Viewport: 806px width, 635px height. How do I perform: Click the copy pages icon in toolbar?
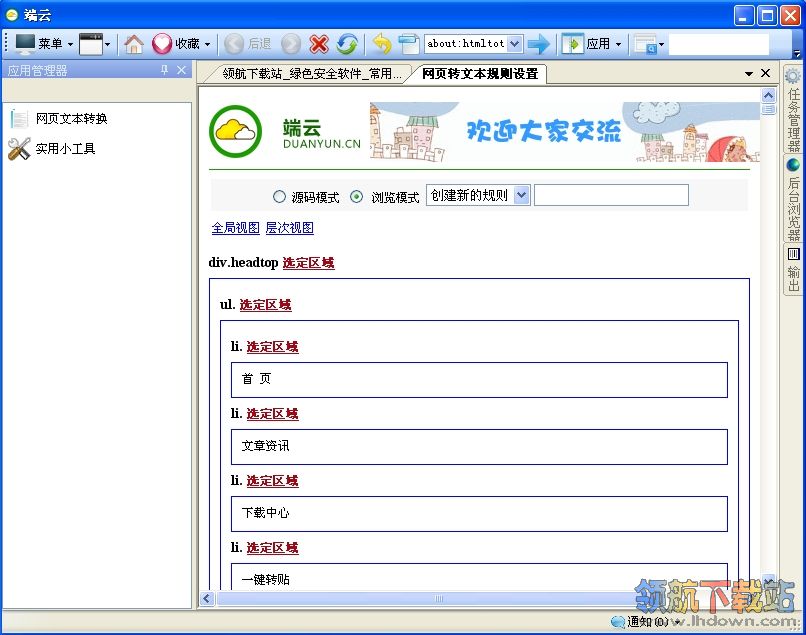[x=409, y=44]
